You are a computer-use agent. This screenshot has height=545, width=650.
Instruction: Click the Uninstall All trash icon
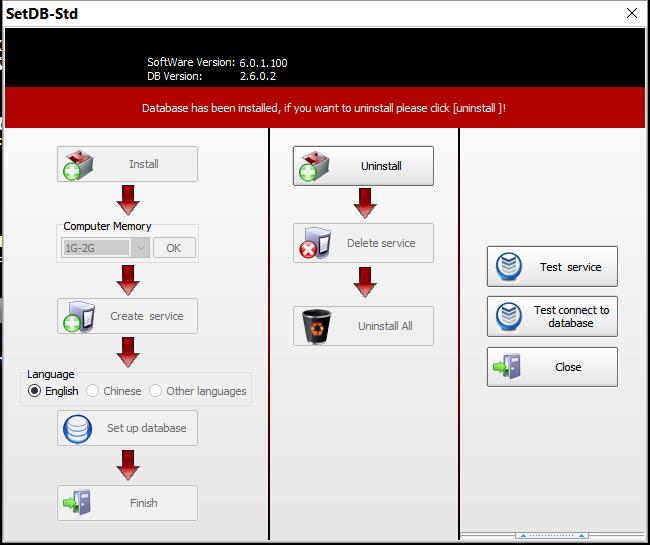tap(317, 326)
